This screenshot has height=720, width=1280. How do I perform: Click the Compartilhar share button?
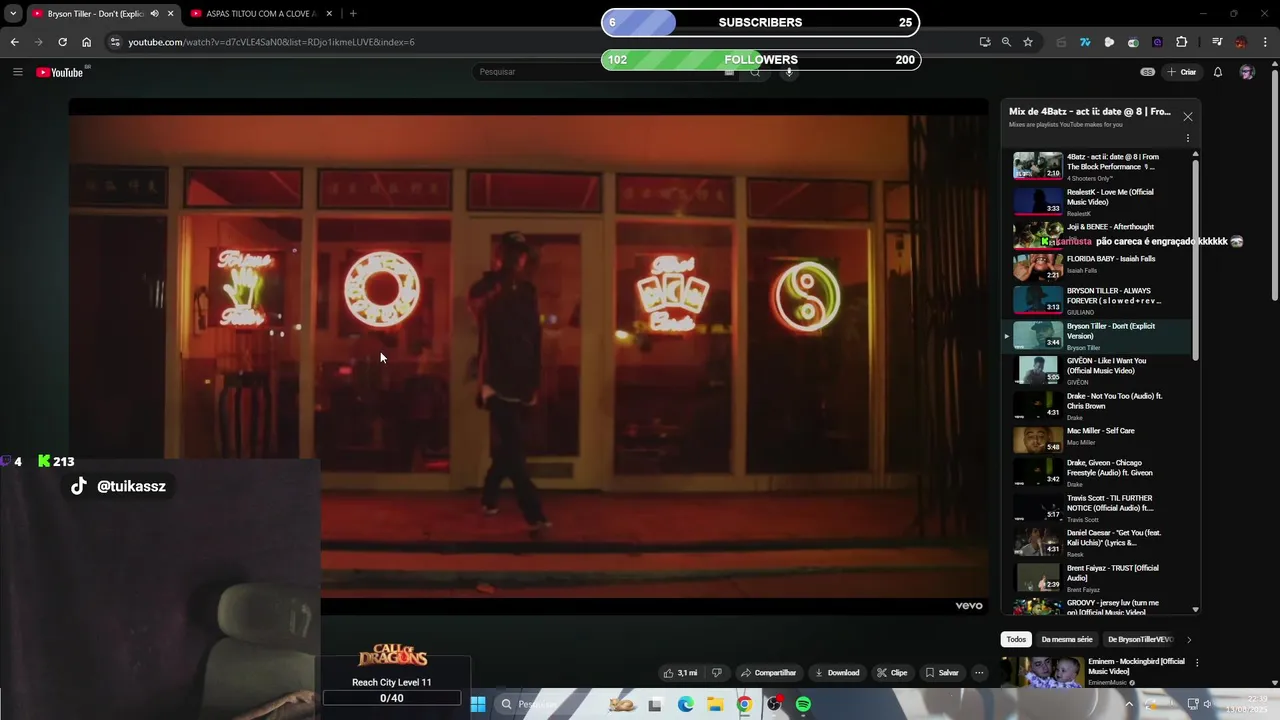pos(768,673)
